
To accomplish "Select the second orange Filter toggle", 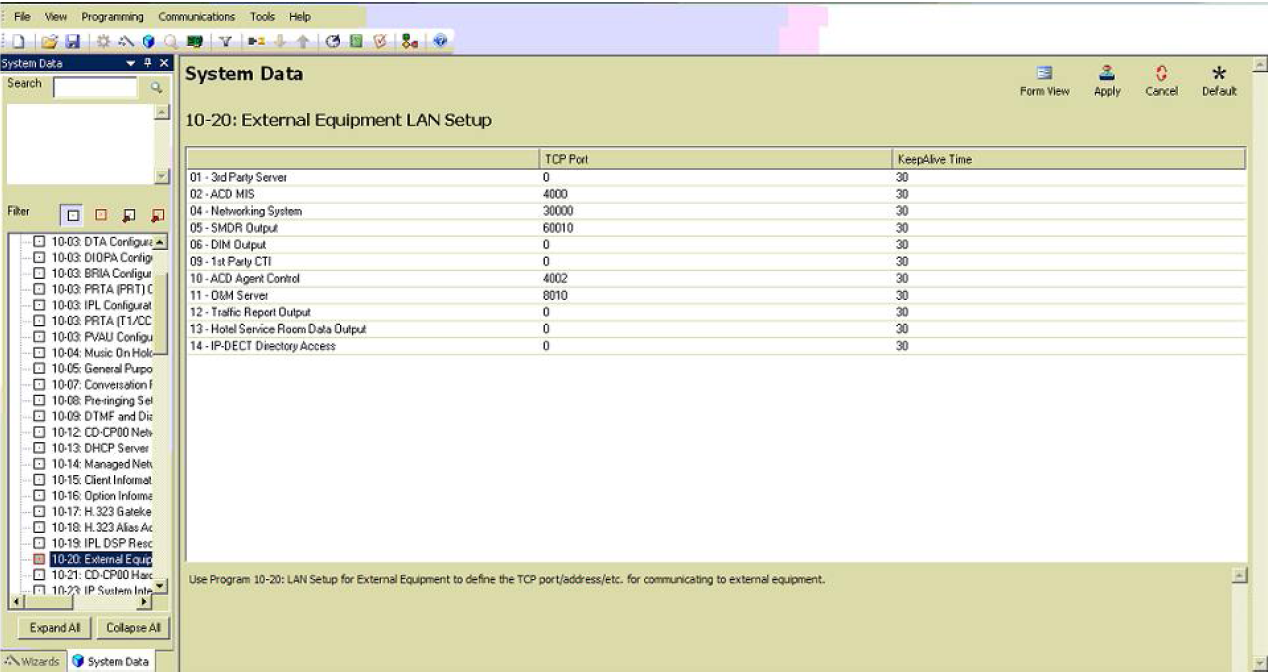I will [x=100, y=215].
